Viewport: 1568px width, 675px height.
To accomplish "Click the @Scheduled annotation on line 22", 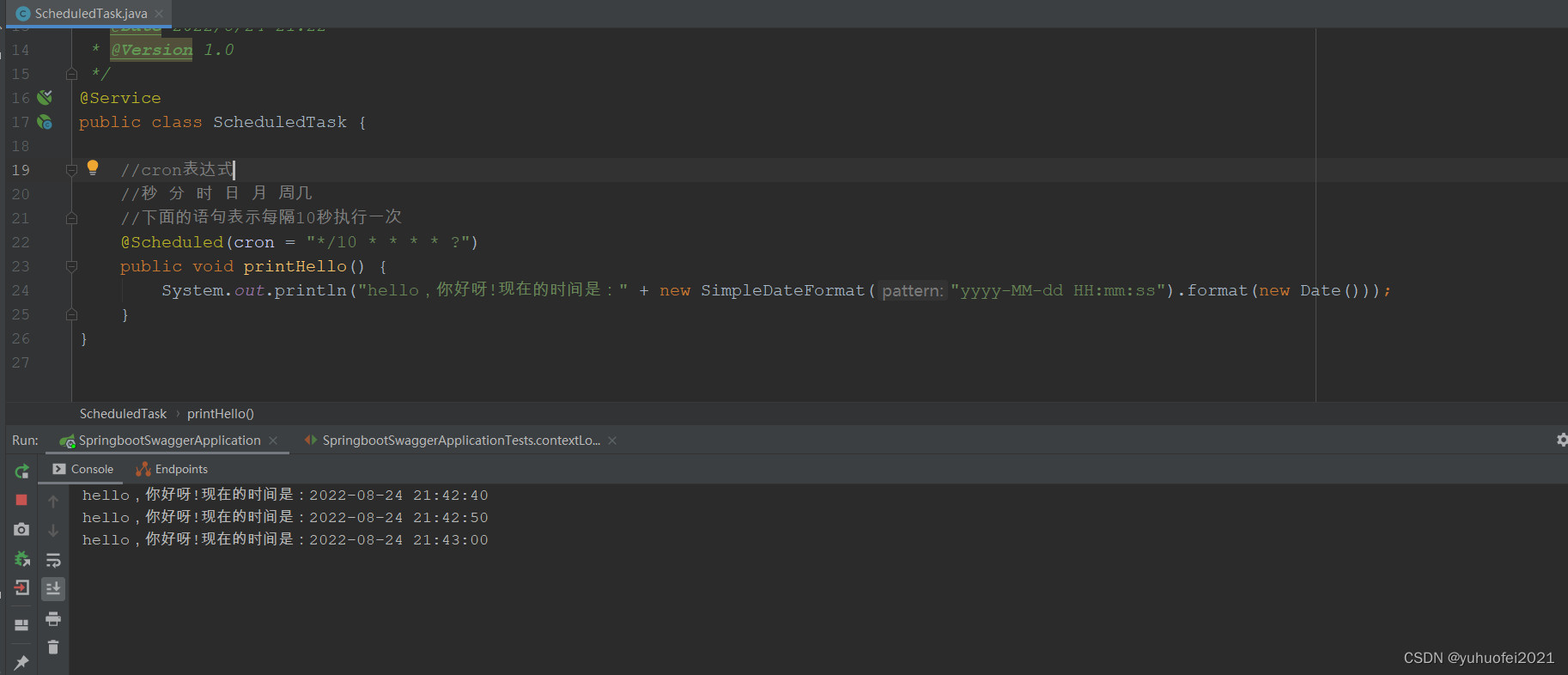I will pos(172,242).
